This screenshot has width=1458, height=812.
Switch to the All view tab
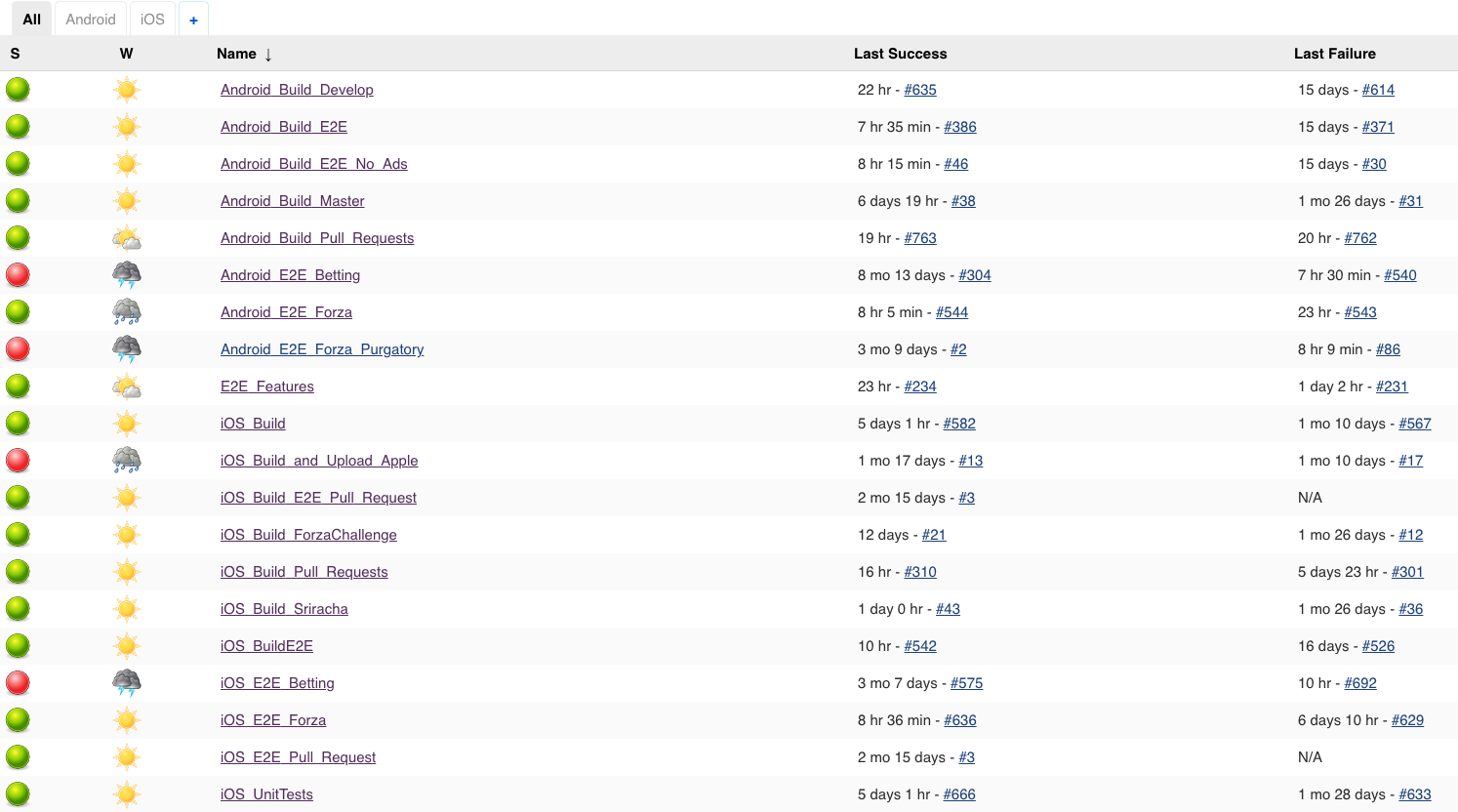(x=32, y=19)
